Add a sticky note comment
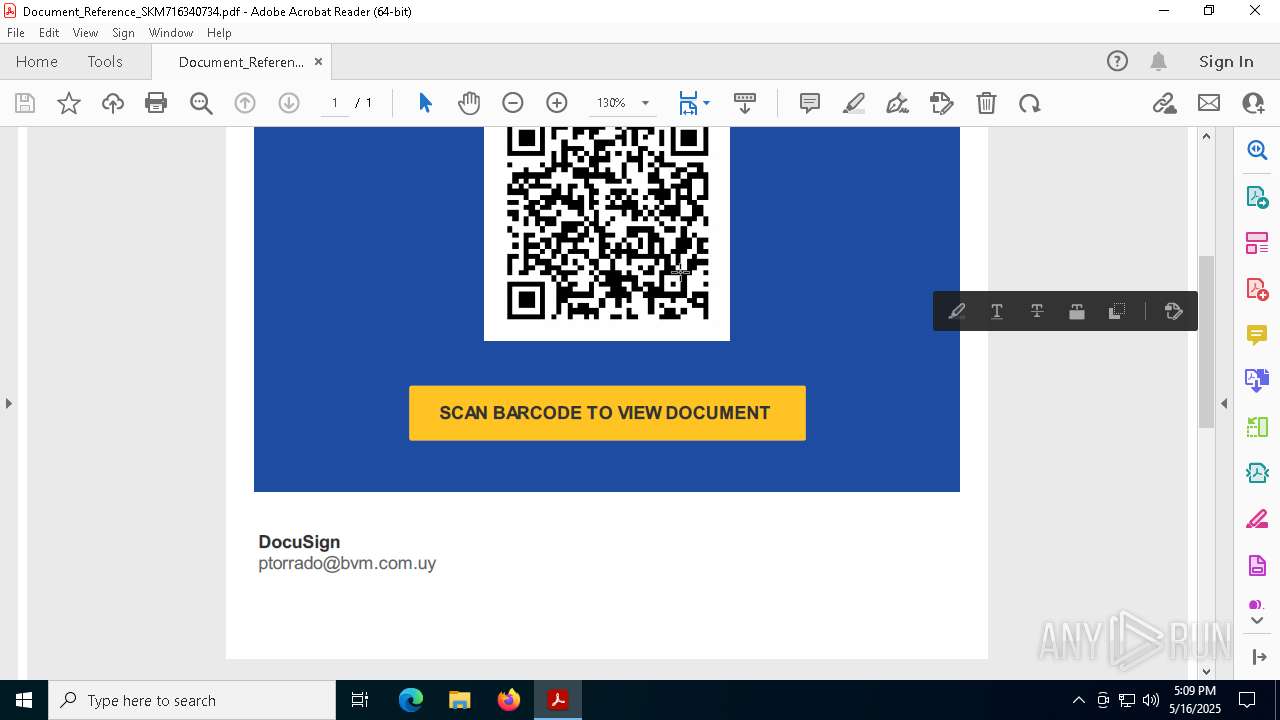This screenshot has width=1280, height=720. (x=810, y=103)
